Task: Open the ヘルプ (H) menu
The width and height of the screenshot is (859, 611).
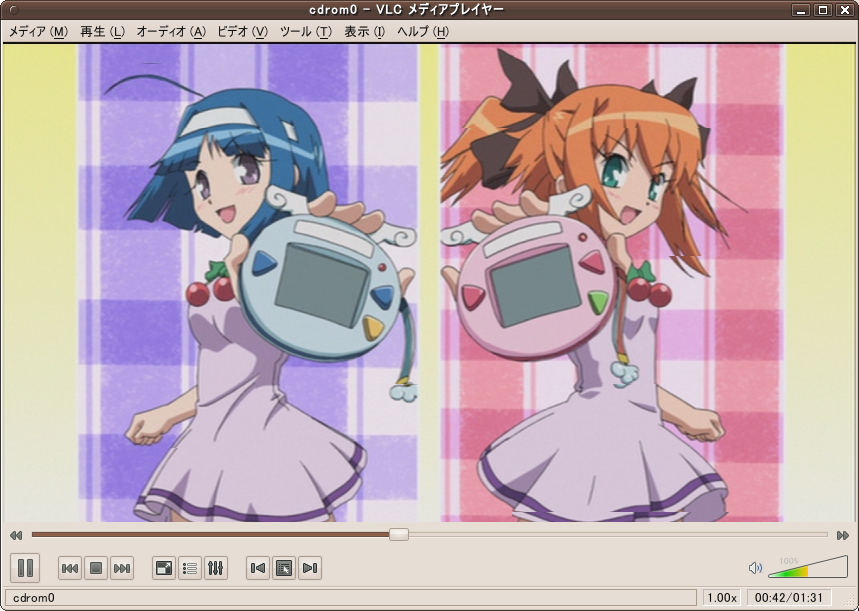Action: pos(423,32)
